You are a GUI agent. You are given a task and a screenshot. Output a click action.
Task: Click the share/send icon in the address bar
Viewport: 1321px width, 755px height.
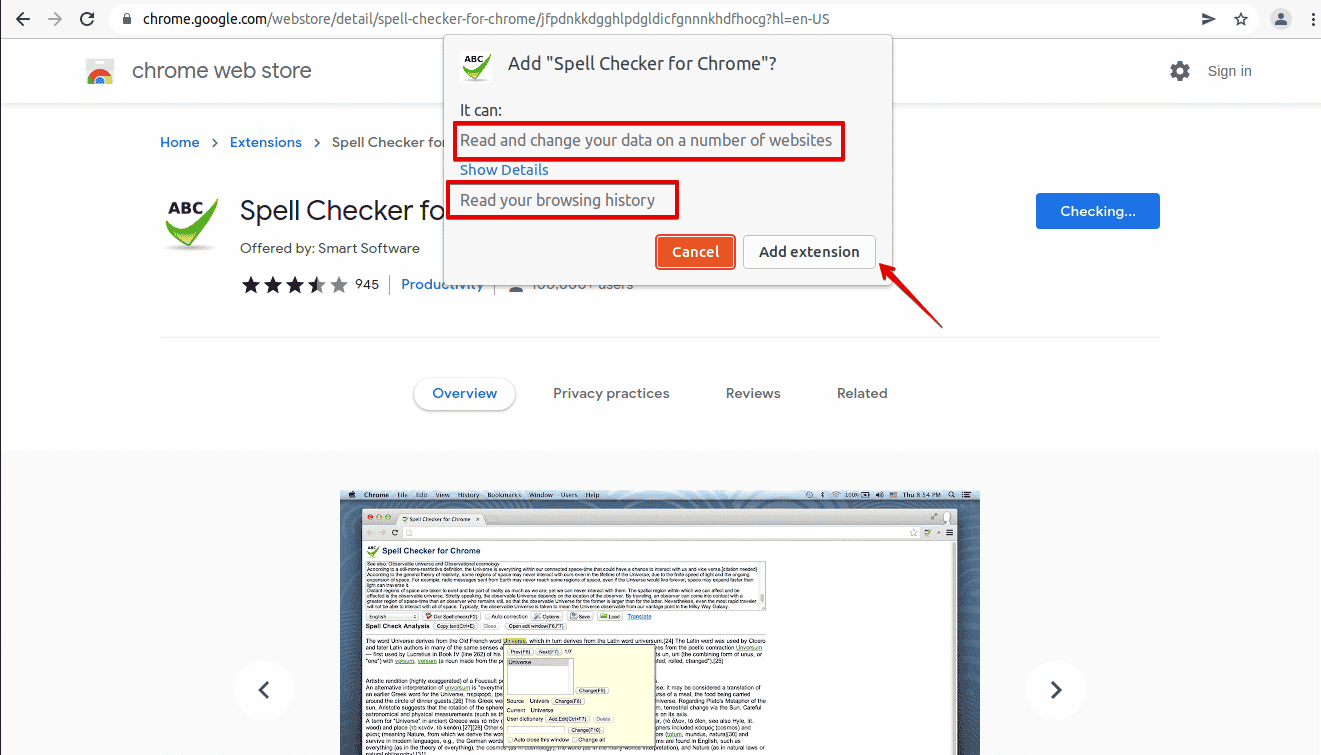[1208, 19]
